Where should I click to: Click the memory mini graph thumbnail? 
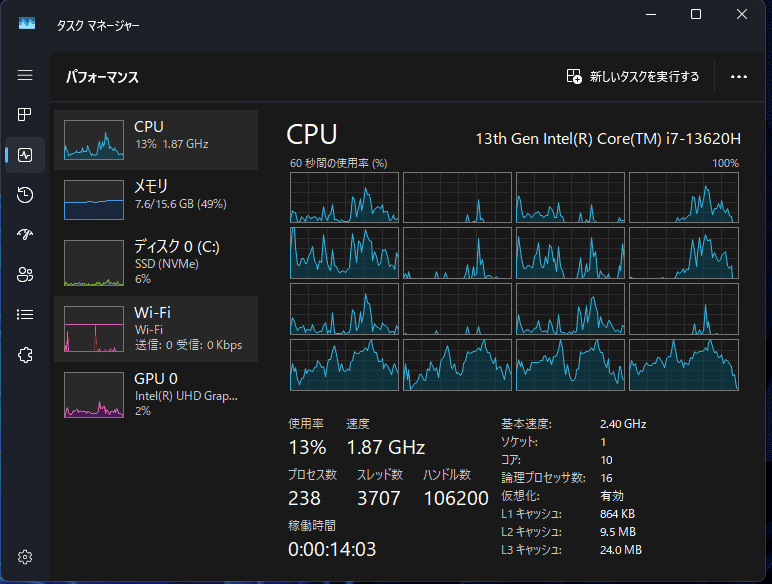point(94,199)
